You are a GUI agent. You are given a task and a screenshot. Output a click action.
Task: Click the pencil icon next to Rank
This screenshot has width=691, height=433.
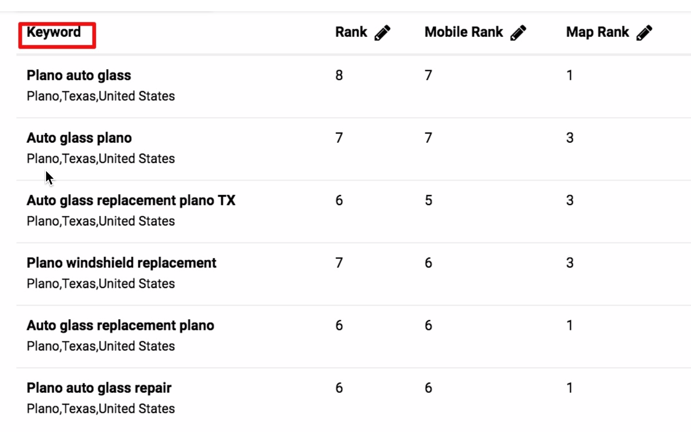[382, 33]
